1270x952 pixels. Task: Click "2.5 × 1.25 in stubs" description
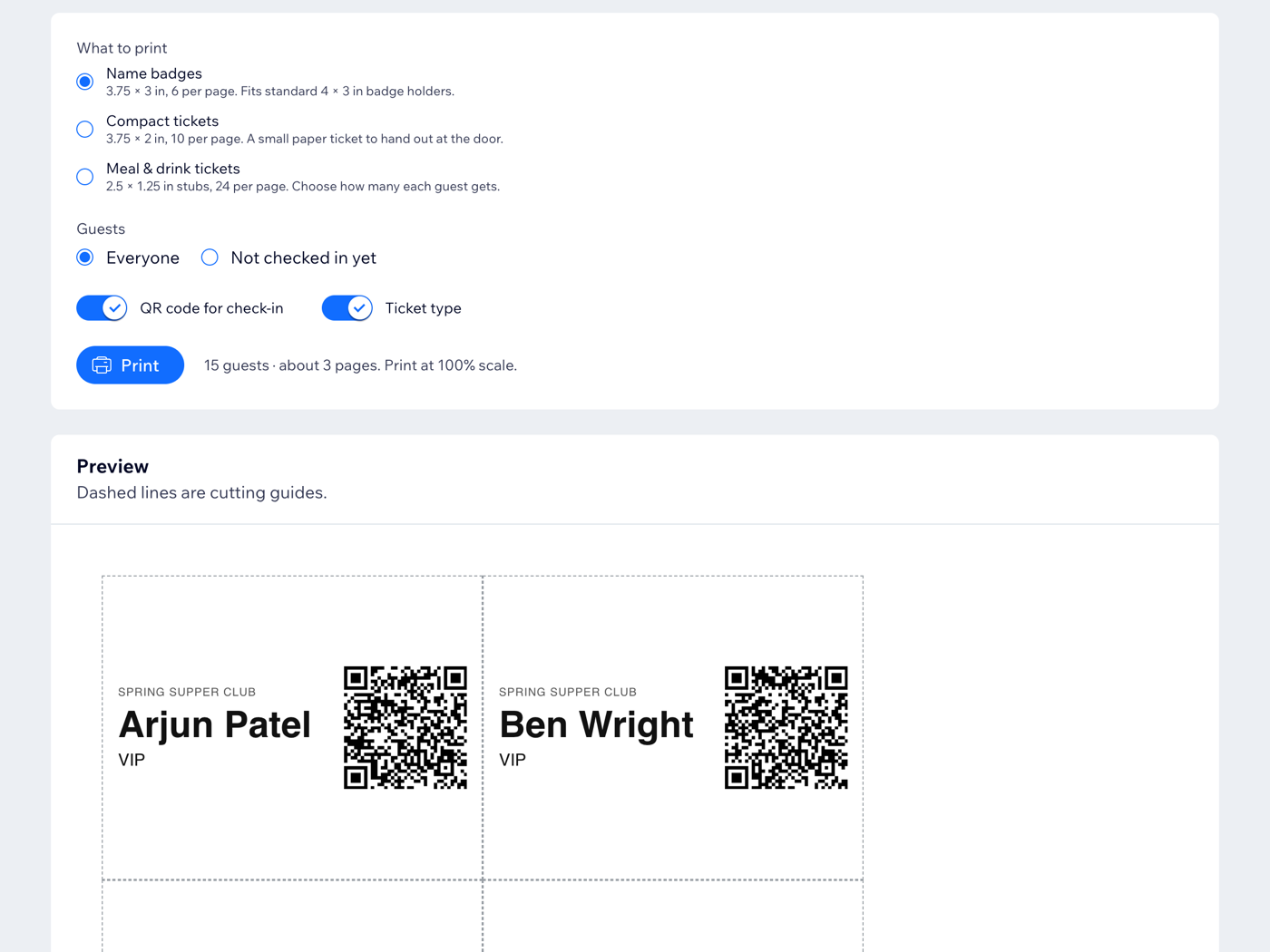point(303,187)
